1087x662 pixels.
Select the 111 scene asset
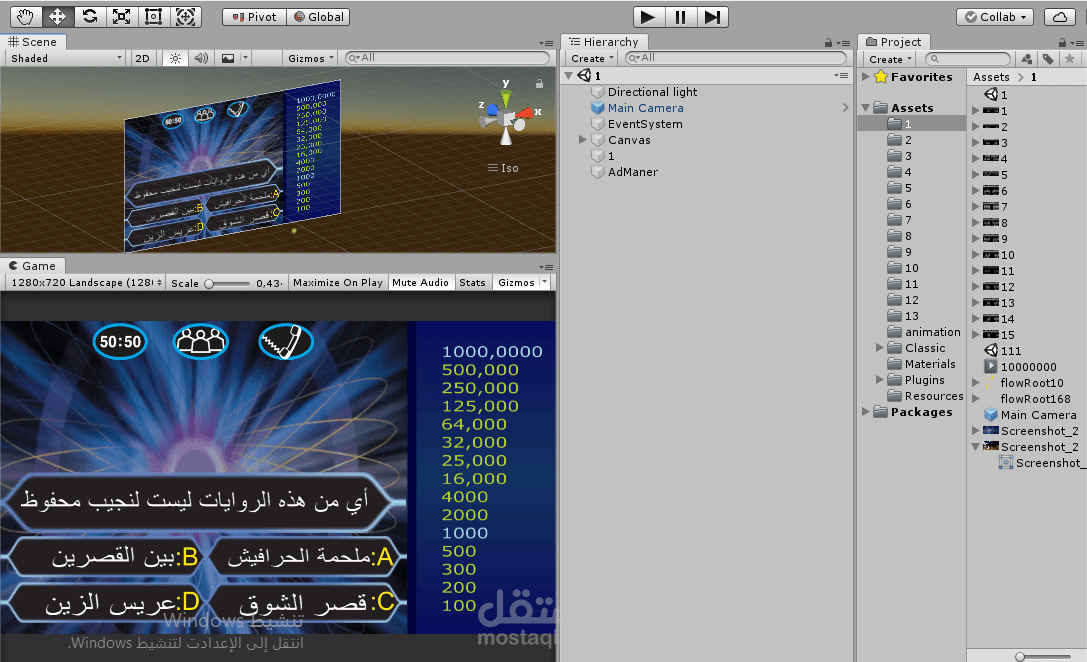(x=1010, y=350)
